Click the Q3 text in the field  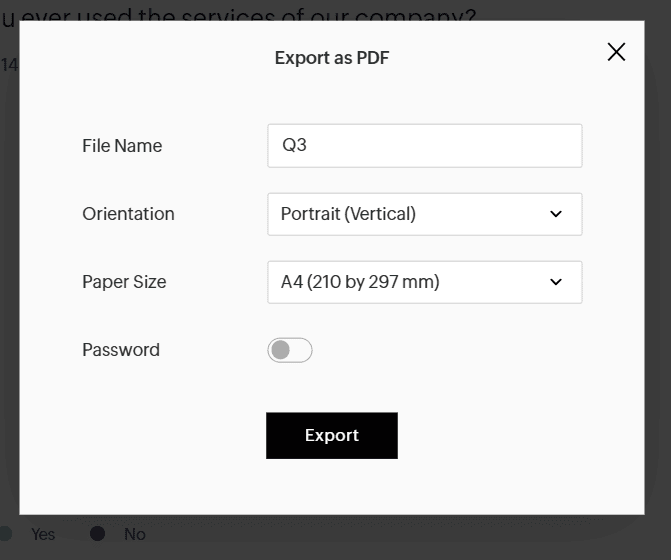(294, 146)
